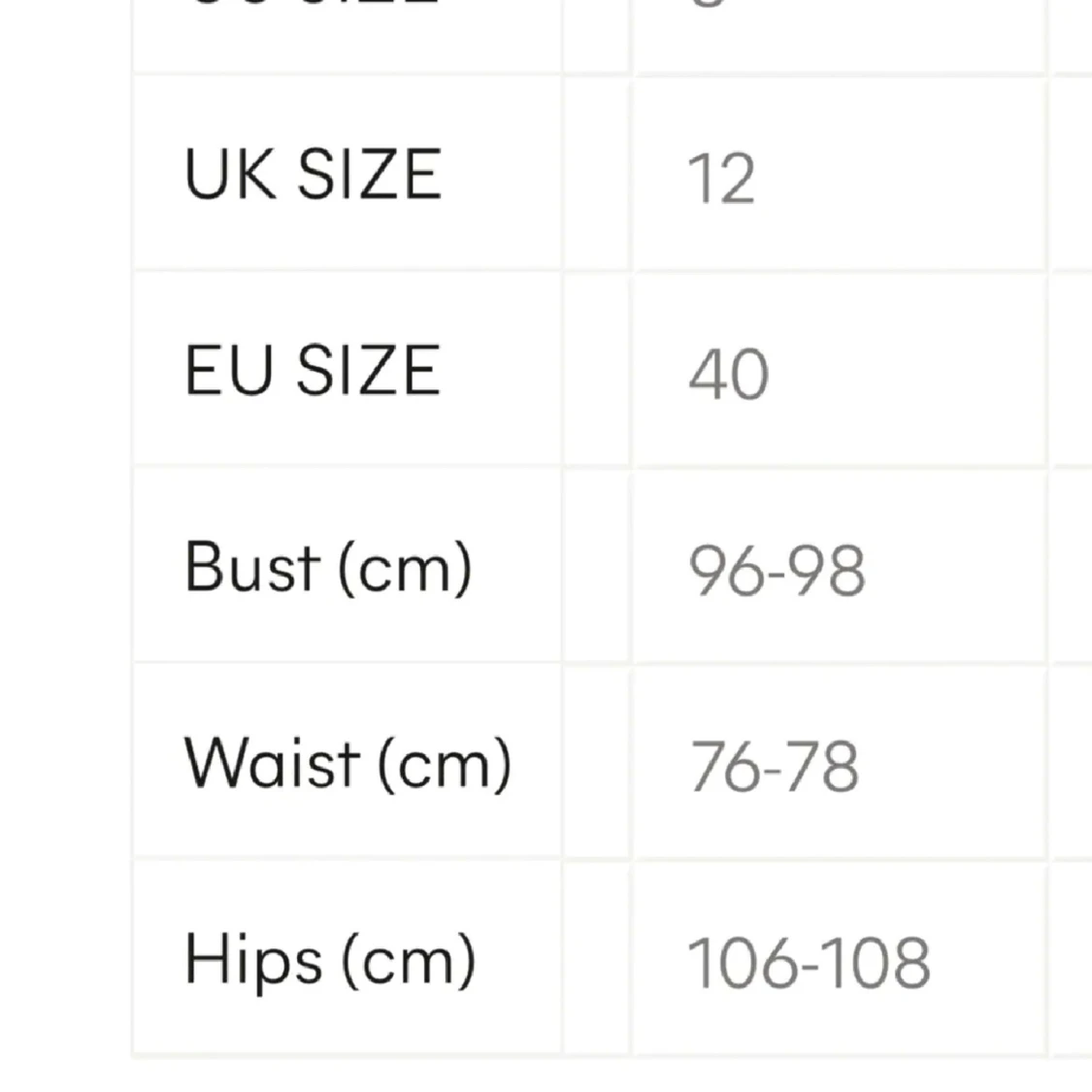
Task: Click the cut-off row label at the top
Action: click(313, 8)
